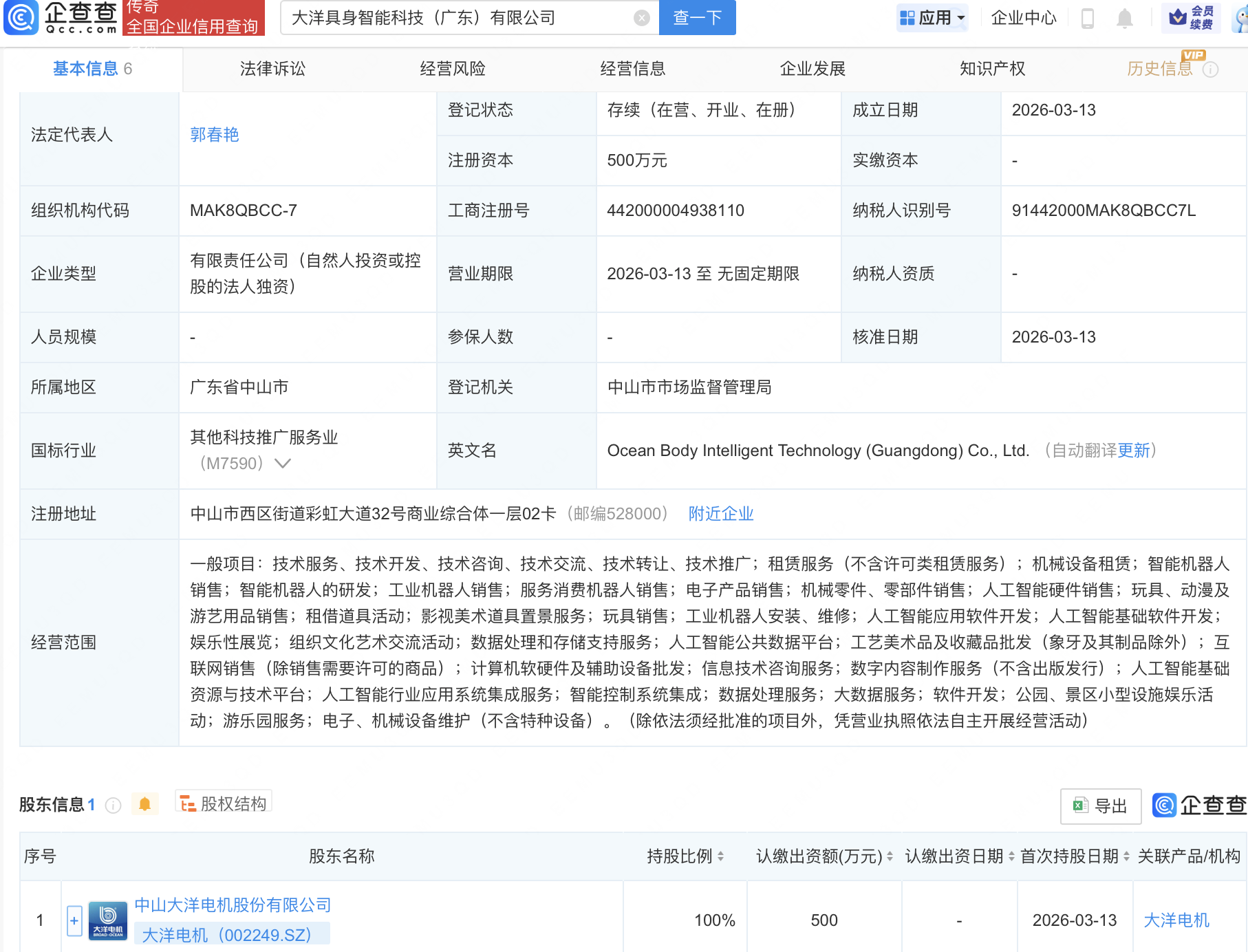Click the 大洋电机 shareholder logo thumbnail
Screen dimensions: 1248x952
click(x=108, y=920)
